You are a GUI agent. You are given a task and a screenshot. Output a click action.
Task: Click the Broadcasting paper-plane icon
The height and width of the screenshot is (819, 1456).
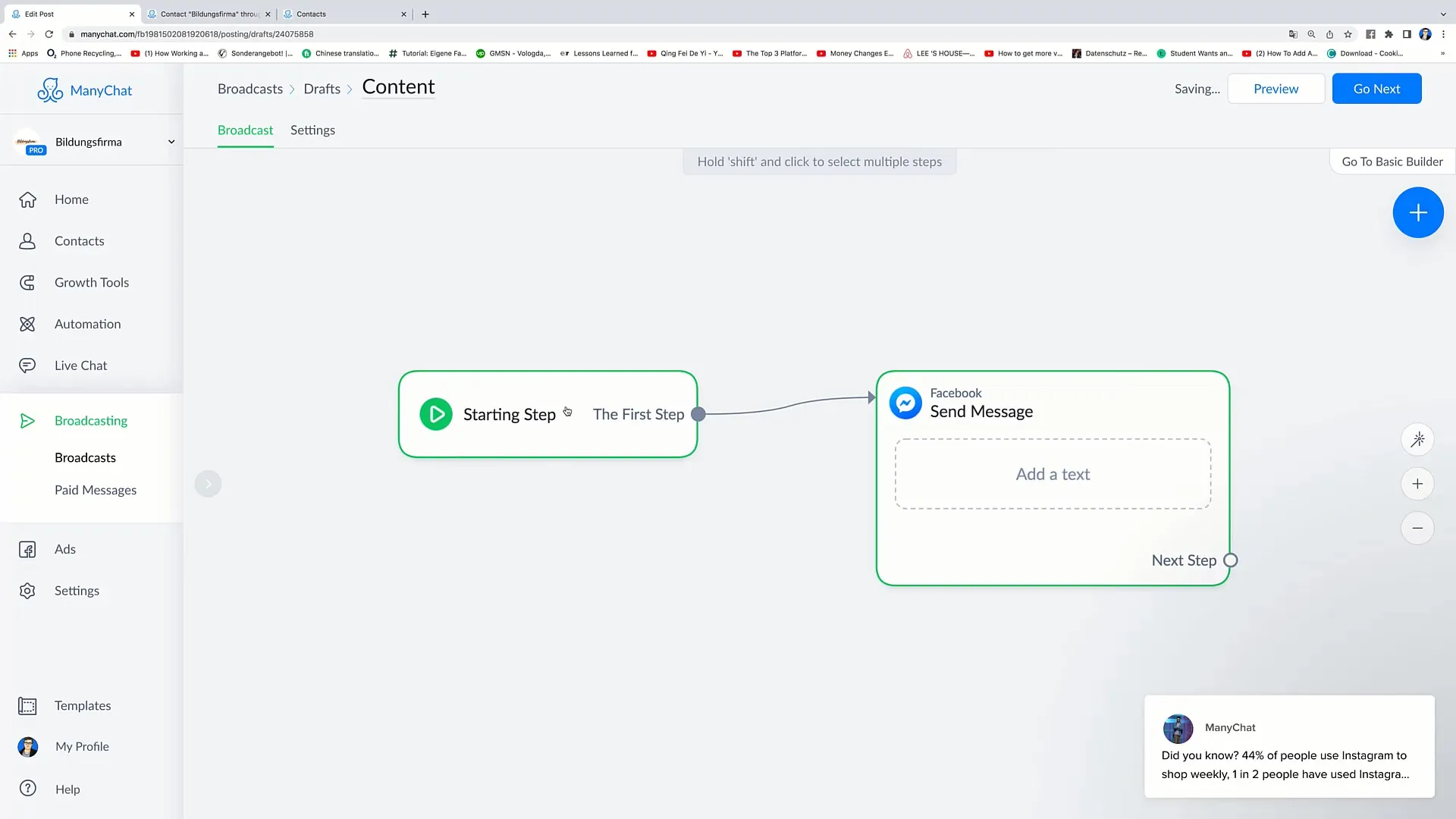tap(27, 421)
